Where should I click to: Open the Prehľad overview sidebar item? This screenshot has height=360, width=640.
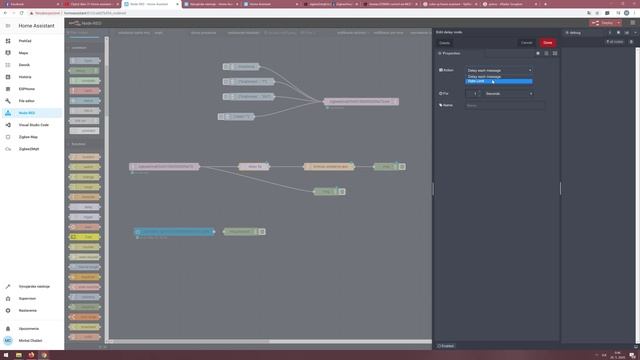(32, 41)
